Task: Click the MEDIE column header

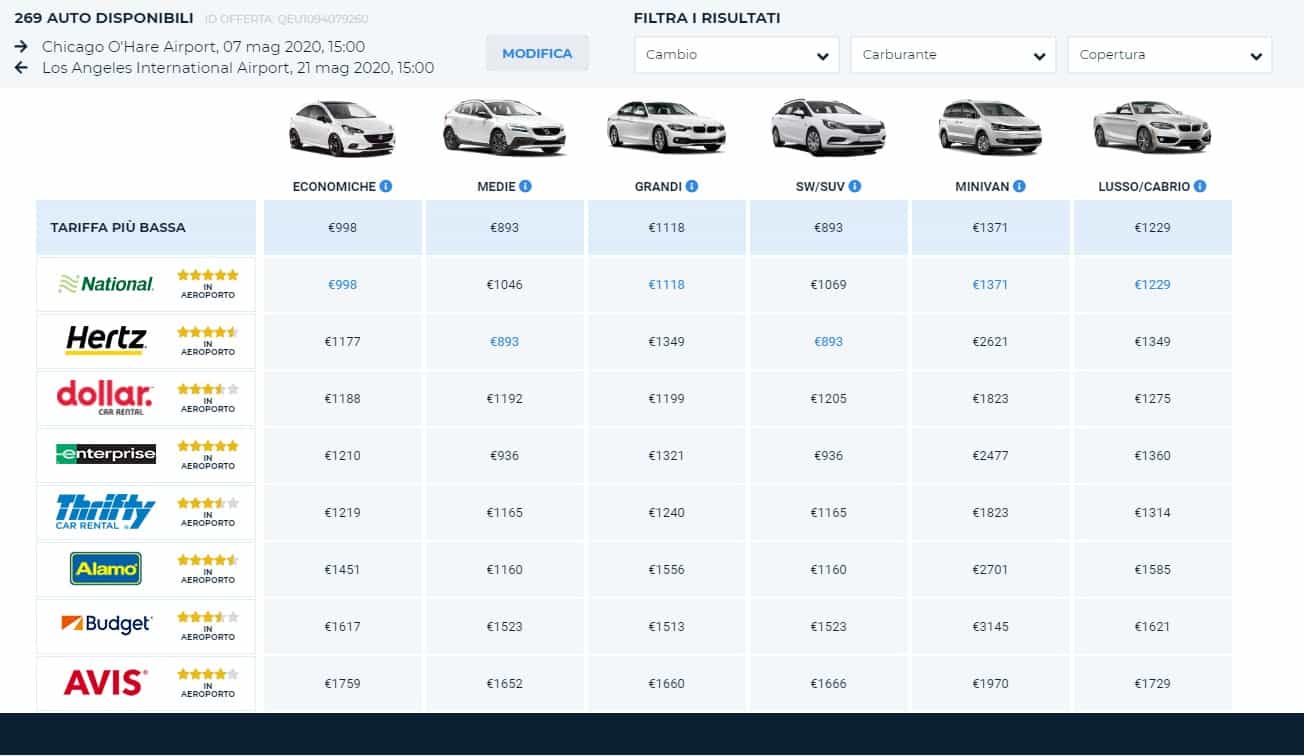Action: click(497, 186)
